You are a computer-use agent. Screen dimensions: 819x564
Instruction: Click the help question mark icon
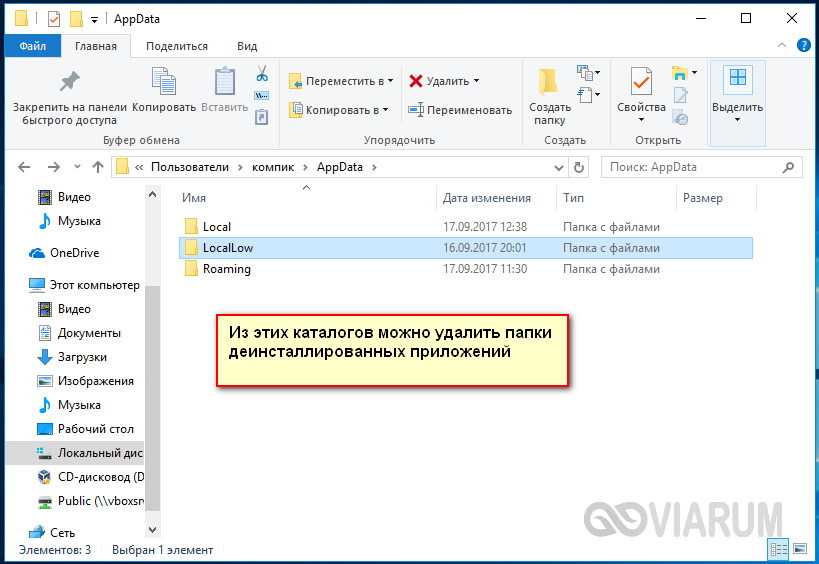[804, 45]
